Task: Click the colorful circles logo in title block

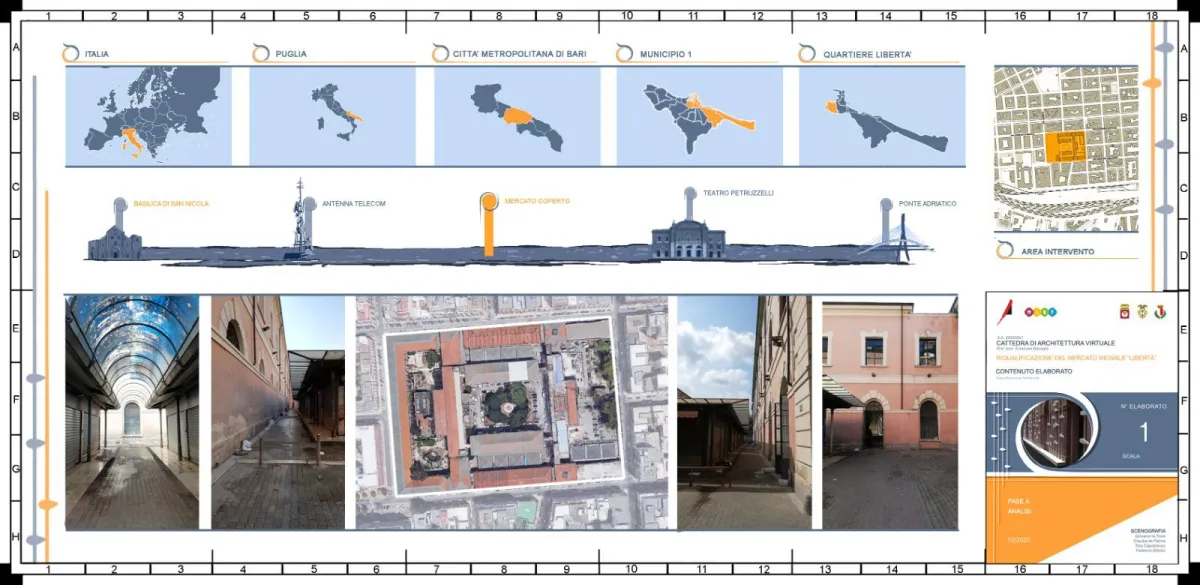Action: point(1041,312)
